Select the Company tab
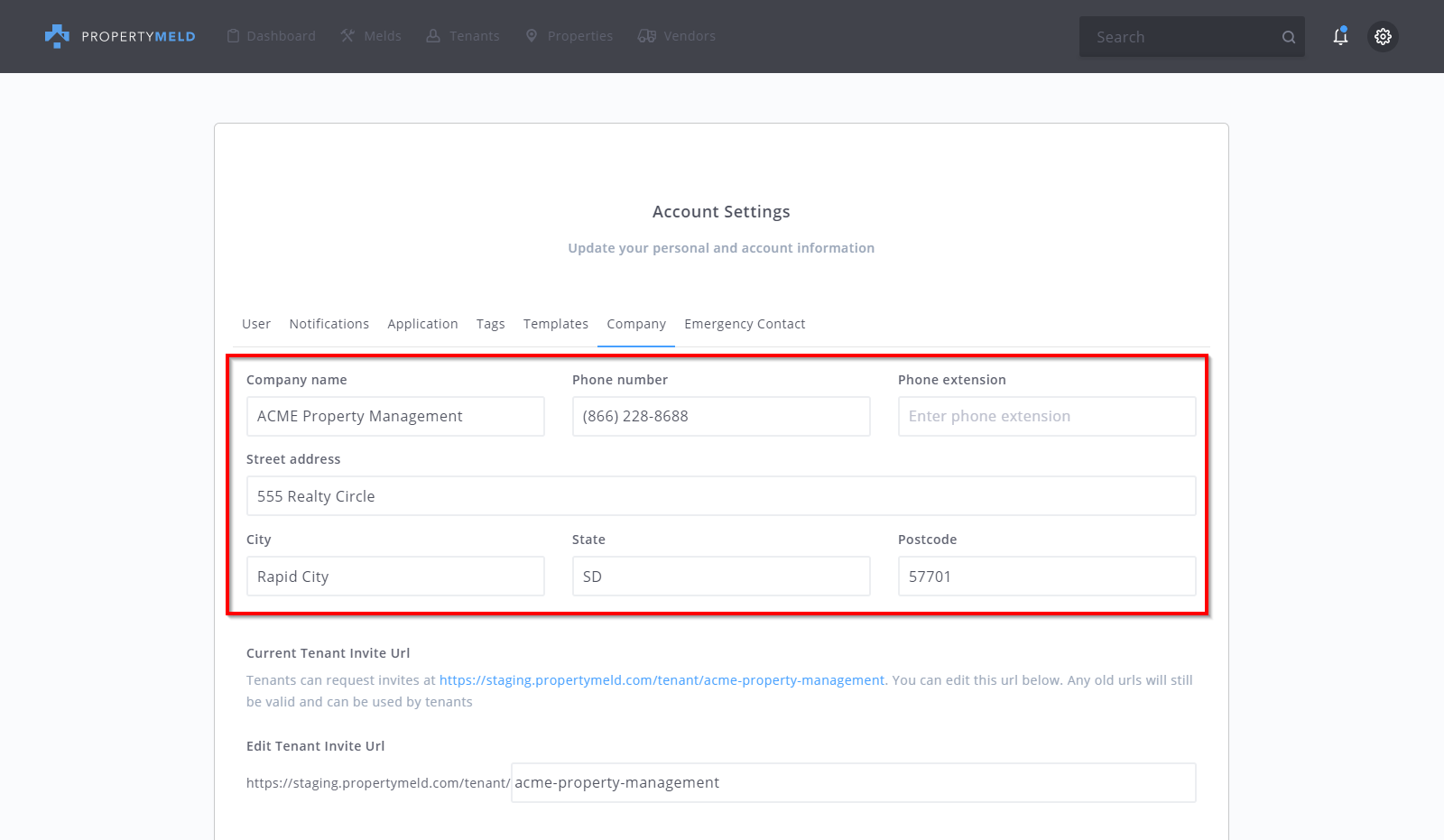Image resolution: width=1444 pixels, height=840 pixels. pyautogui.click(x=636, y=324)
